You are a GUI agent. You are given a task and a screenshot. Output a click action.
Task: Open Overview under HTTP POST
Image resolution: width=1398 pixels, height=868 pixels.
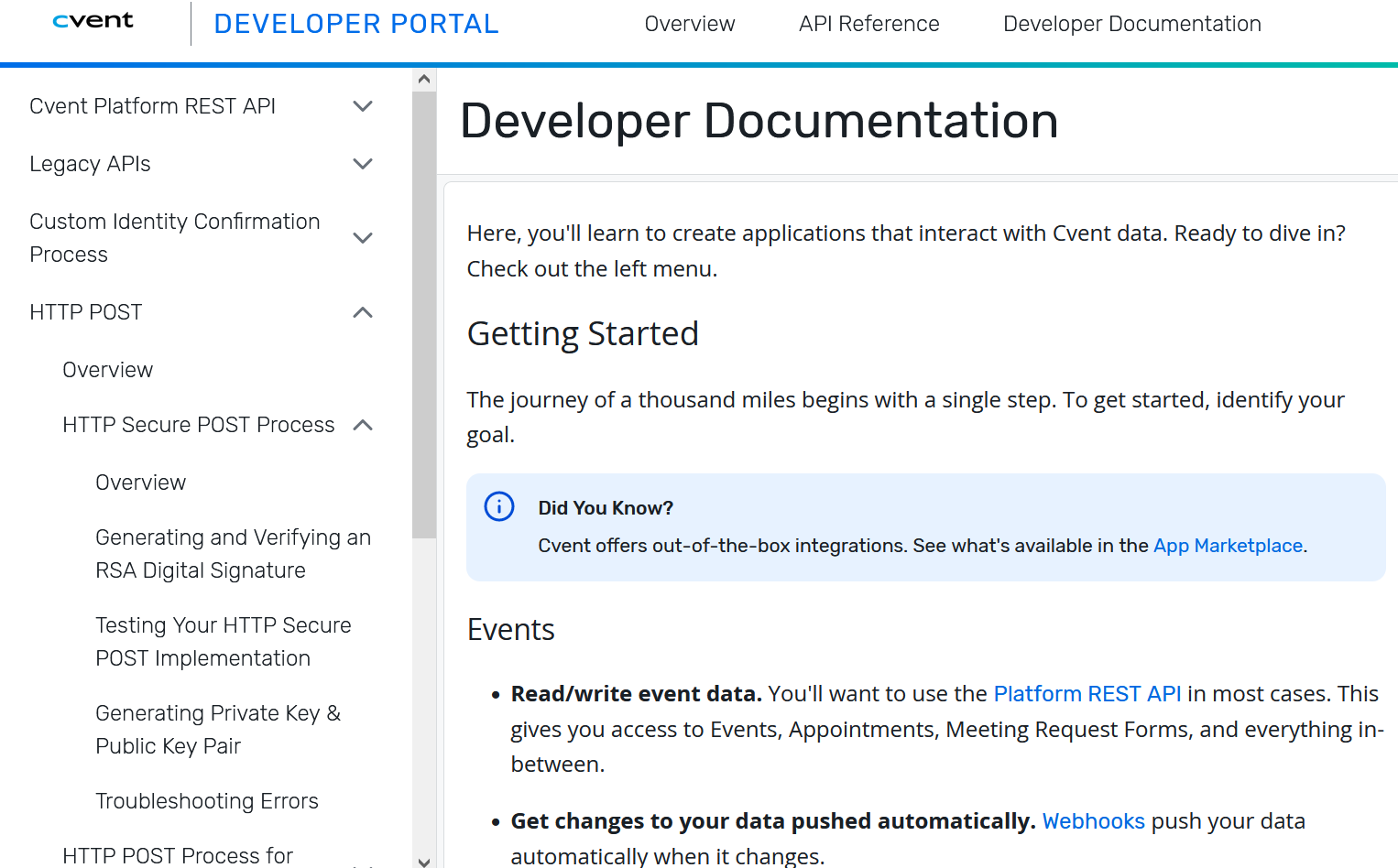108,370
